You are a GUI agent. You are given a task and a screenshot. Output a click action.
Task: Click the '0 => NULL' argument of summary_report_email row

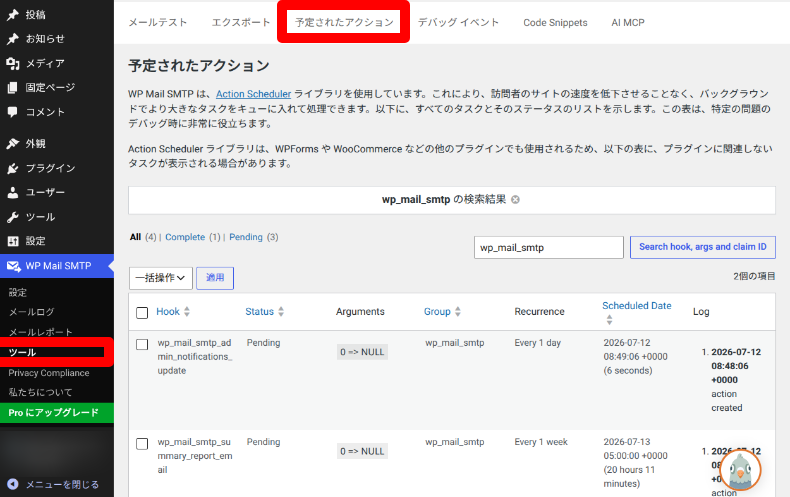[362, 451]
